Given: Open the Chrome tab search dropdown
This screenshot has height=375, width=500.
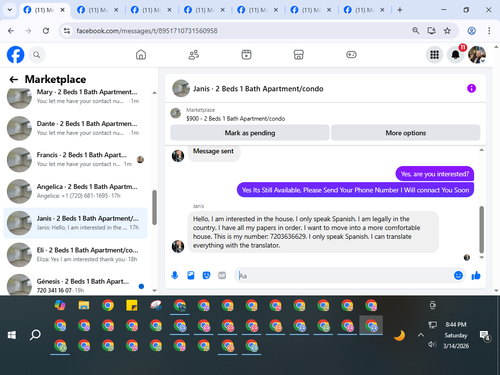Looking at the screenshot, I should pos(10,10).
